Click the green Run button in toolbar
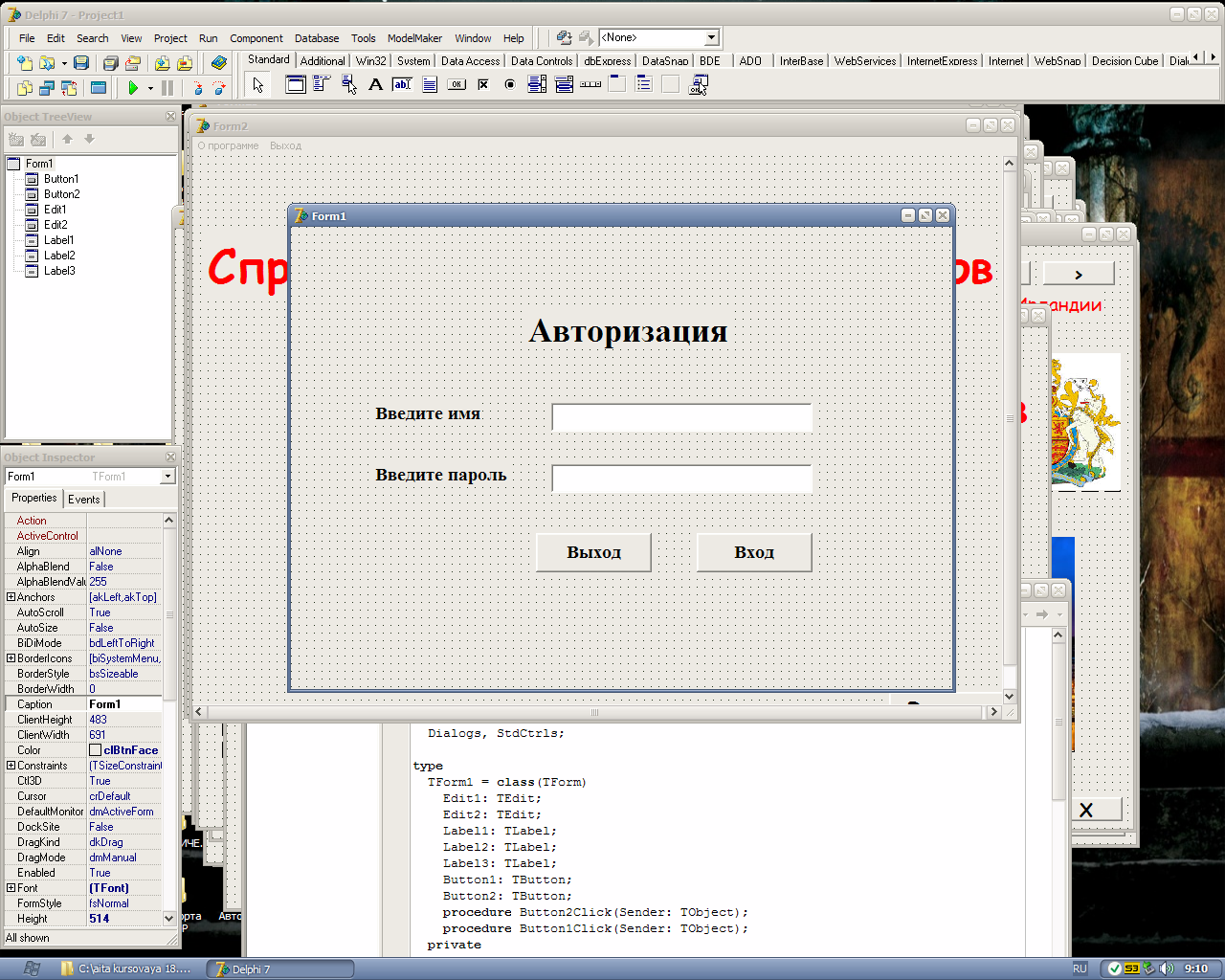 coord(133,88)
